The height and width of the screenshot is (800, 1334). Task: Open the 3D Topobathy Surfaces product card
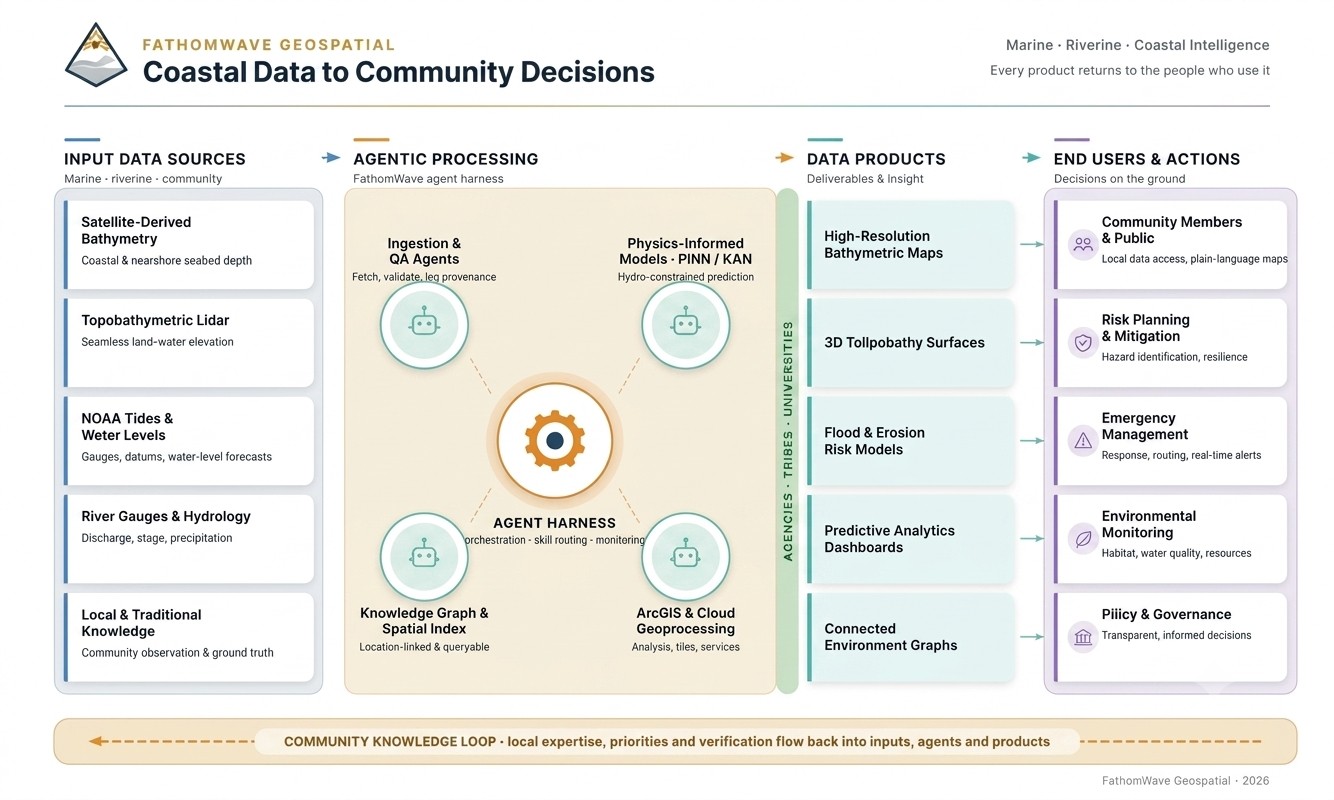(x=910, y=342)
